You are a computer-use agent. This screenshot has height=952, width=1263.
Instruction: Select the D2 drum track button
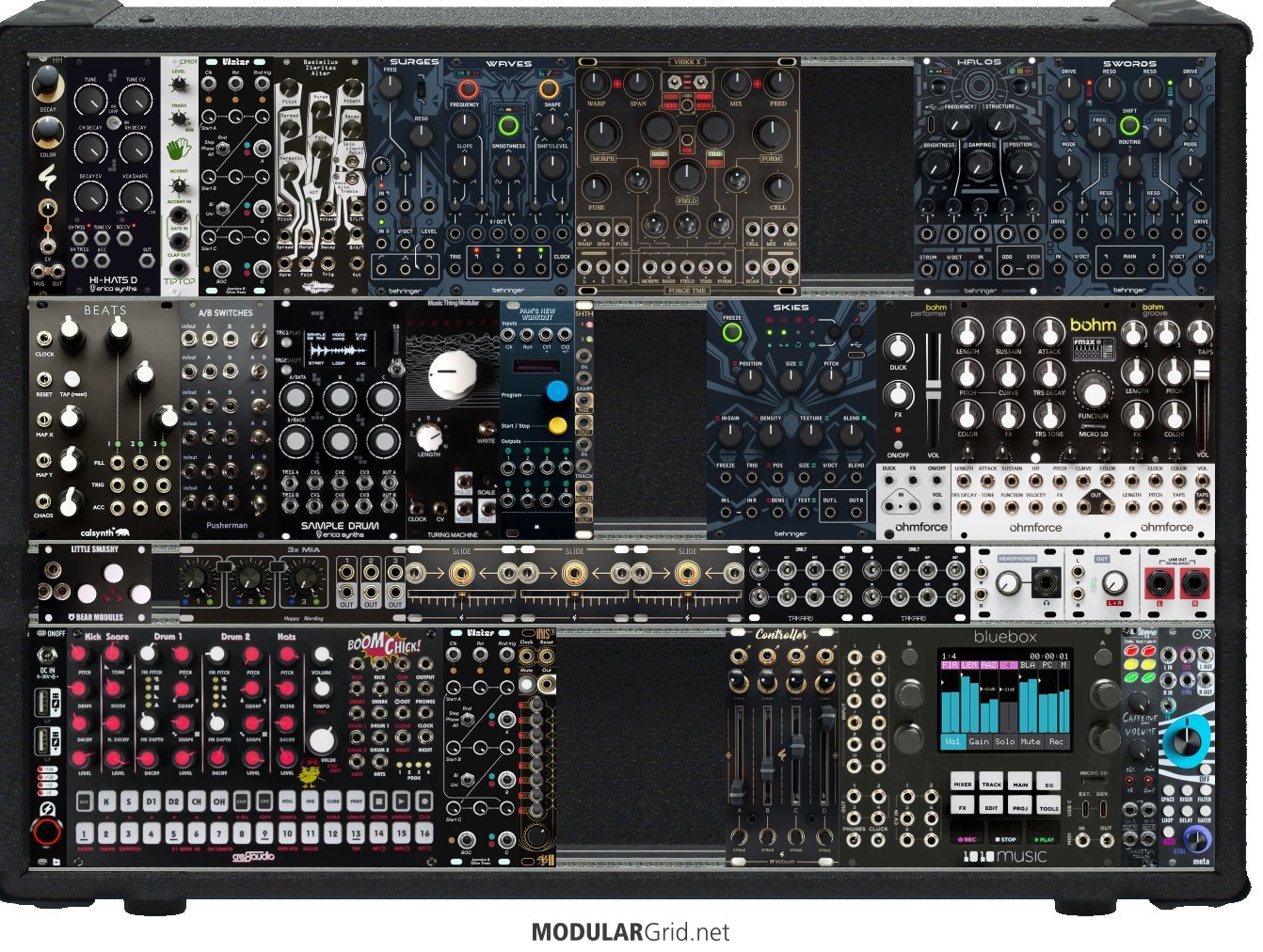tap(174, 802)
